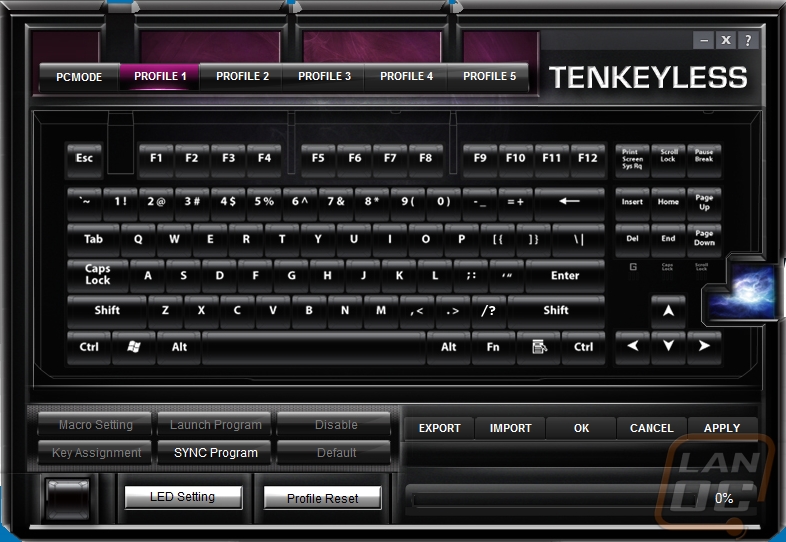Select the Page Down key
The height and width of the screenshot is (542, 786).
704,240
